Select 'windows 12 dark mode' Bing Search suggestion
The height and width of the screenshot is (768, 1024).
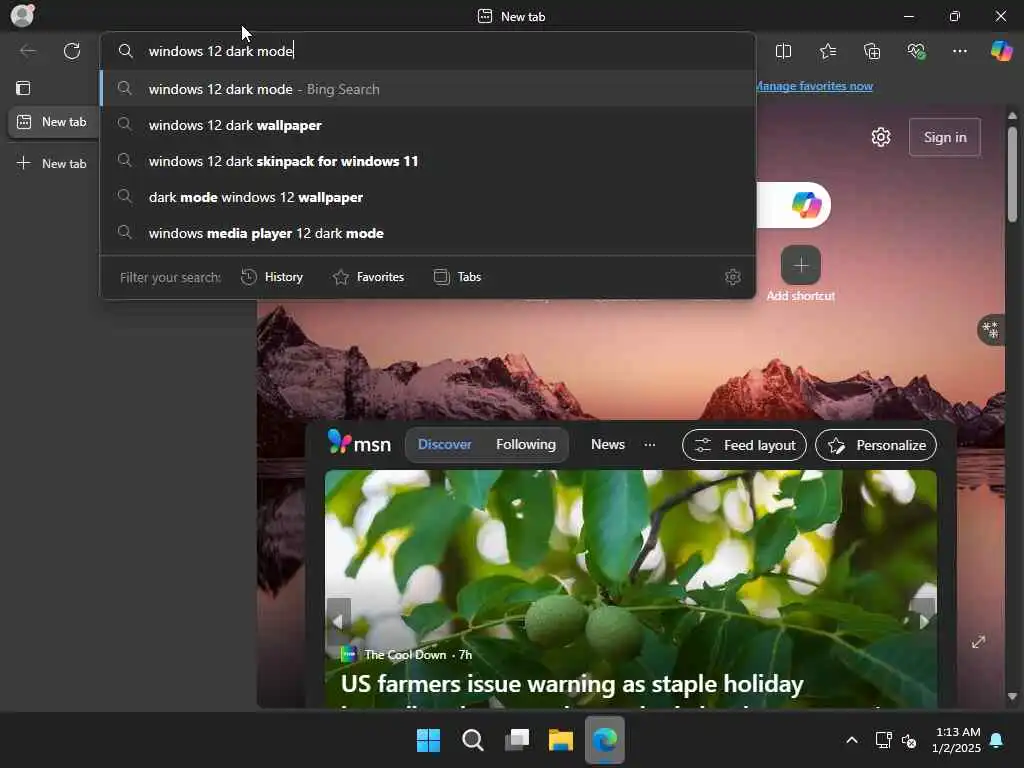[x=428, y=89]
